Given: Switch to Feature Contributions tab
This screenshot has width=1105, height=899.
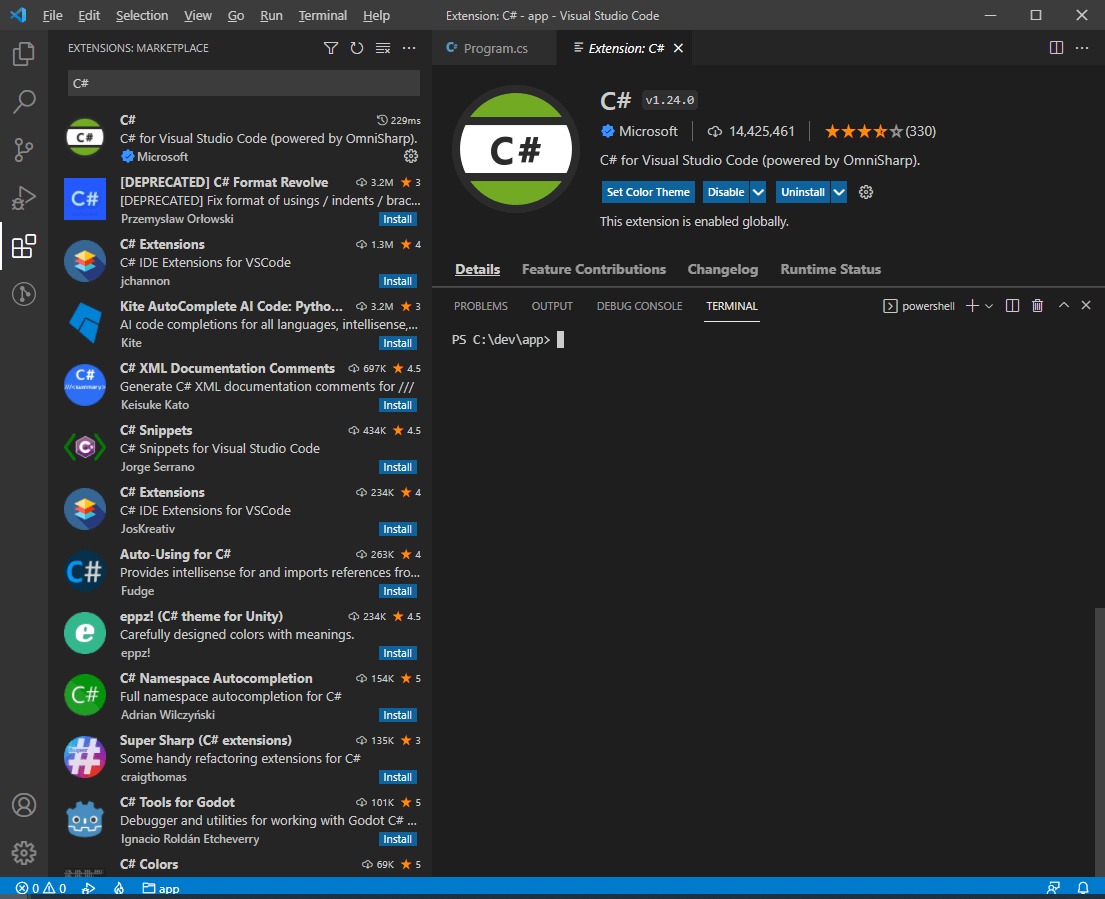Looking at the screenshot, I should pos(593,269).
